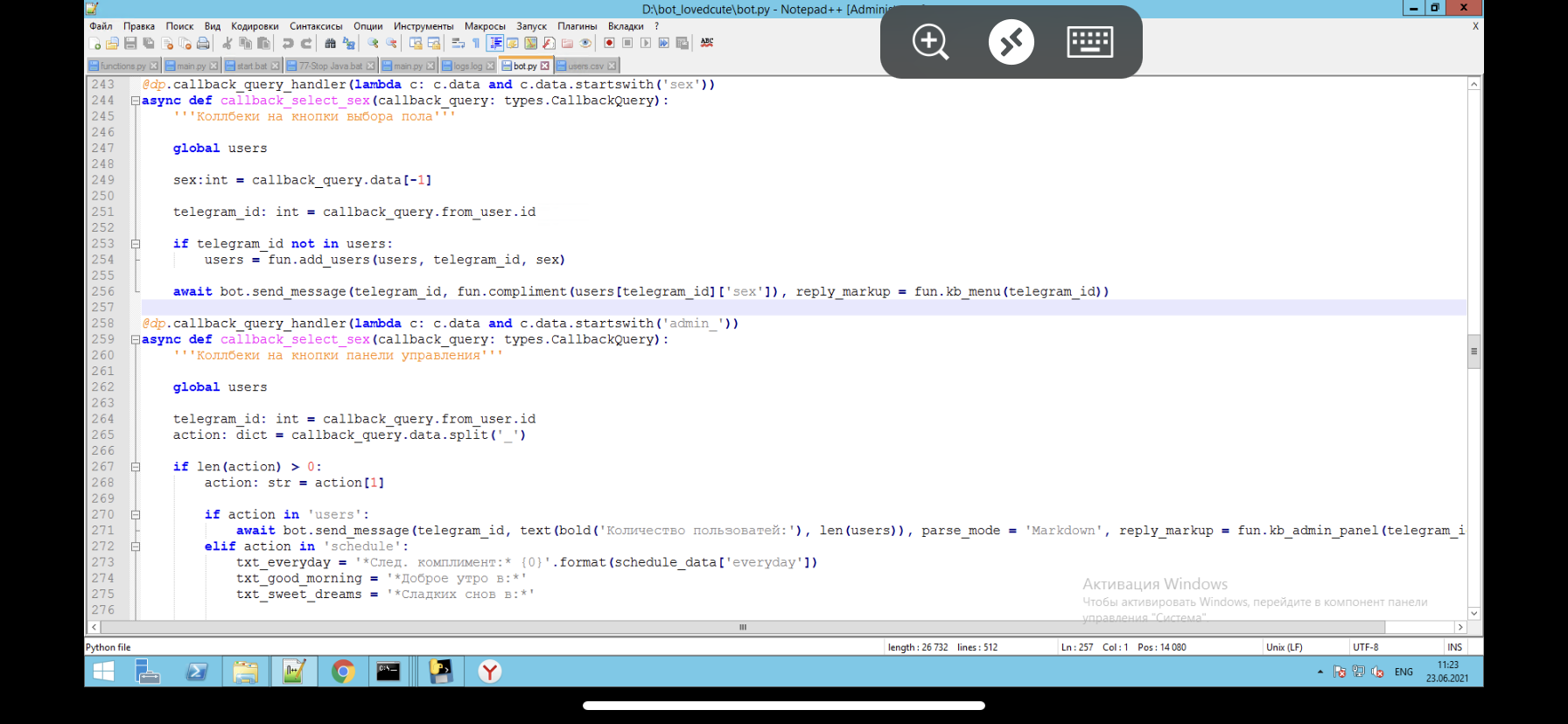Open the Windows Start button
The image size is (1568, 724).
coord(103,672)
